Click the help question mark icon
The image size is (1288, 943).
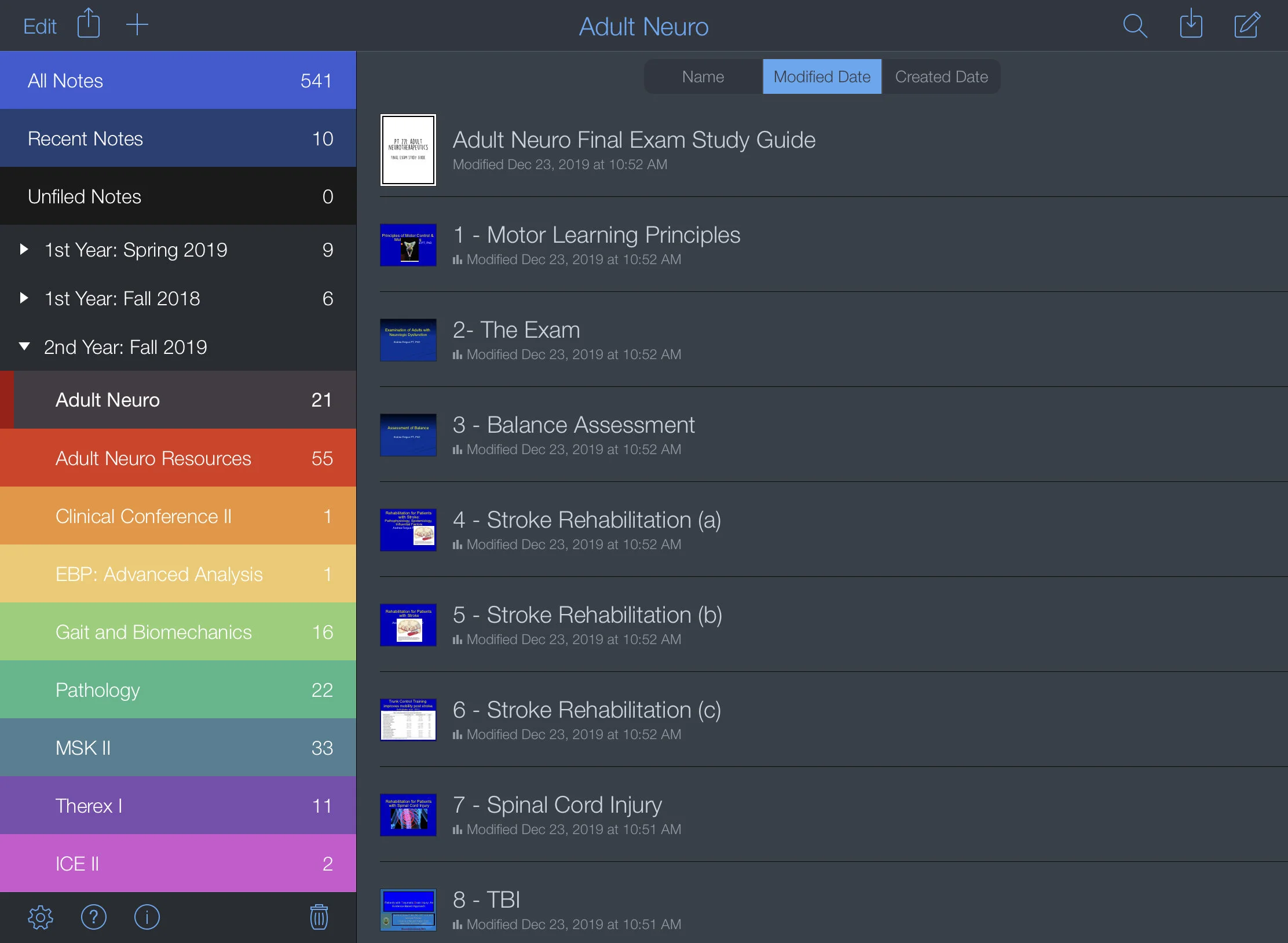tap(94, 917)
